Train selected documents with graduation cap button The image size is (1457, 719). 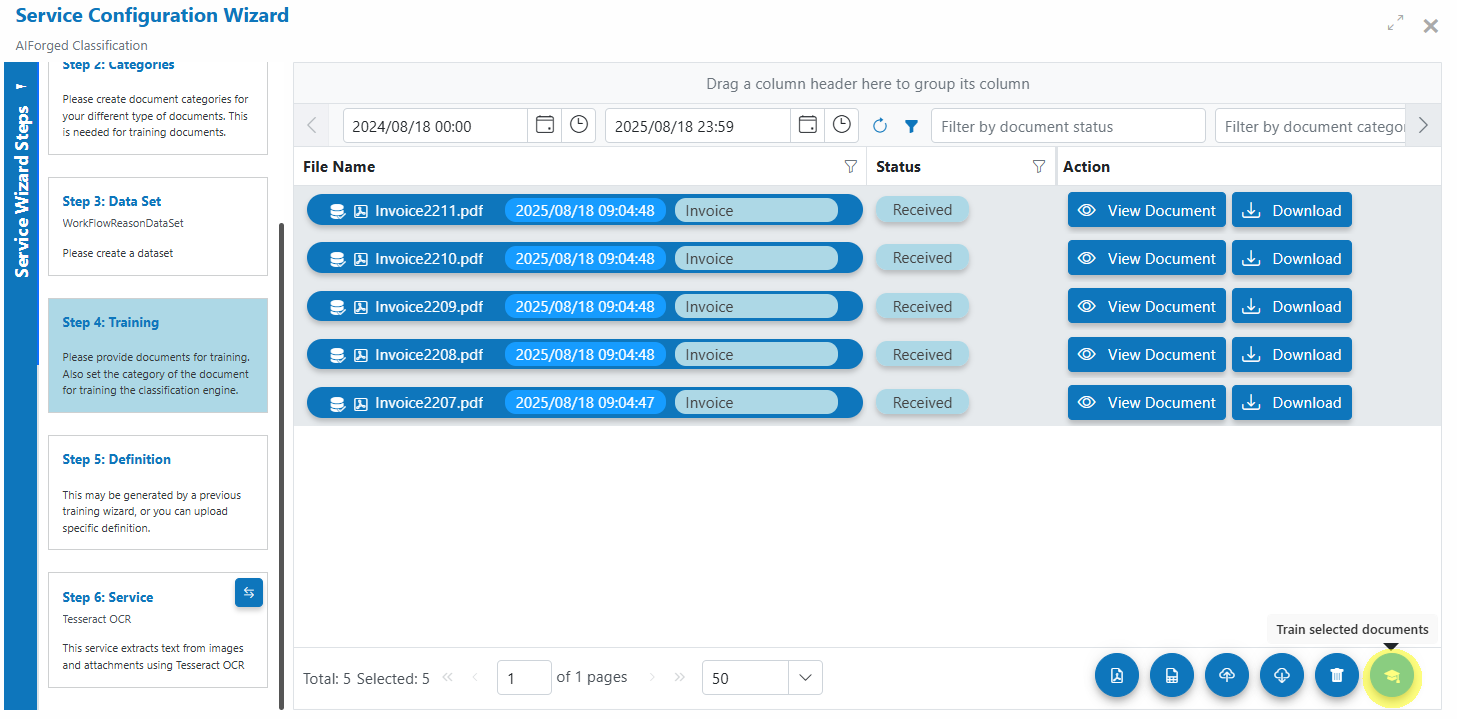[x=1392, y=676]
